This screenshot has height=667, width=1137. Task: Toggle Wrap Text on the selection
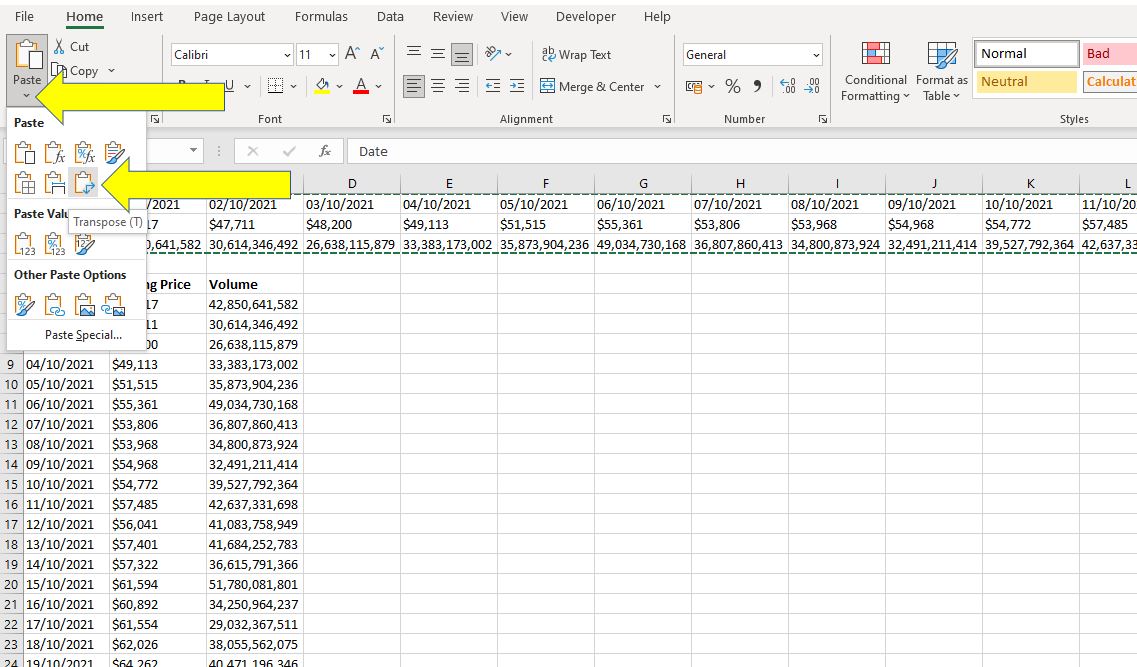578,54
